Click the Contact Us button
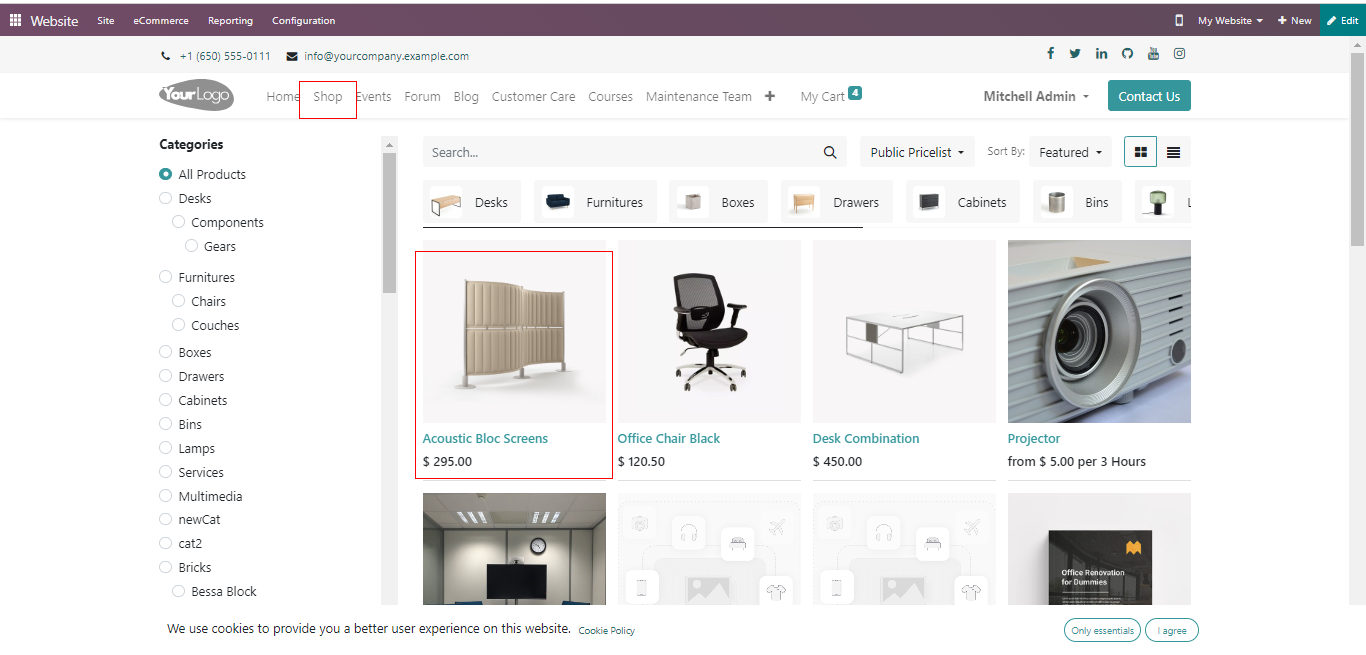The width and height of the screenshot is (1366, 655). pos(1148,96)
